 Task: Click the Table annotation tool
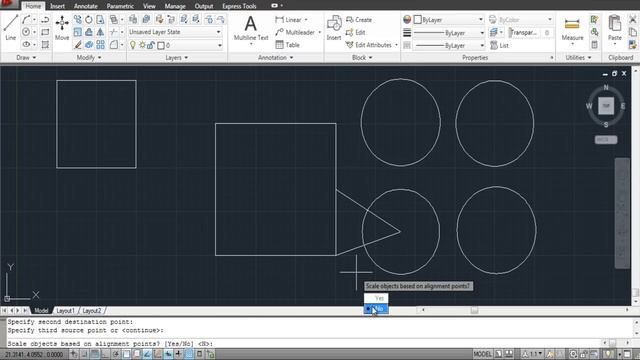tap(287, 44)
